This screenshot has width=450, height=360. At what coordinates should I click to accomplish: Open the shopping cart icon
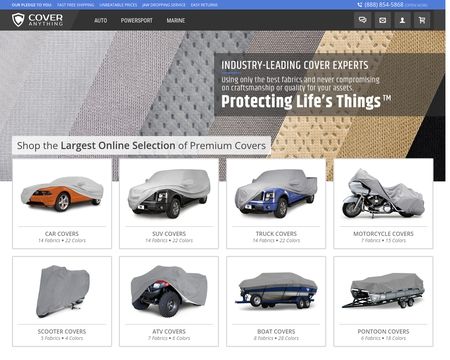coord(422,20)
